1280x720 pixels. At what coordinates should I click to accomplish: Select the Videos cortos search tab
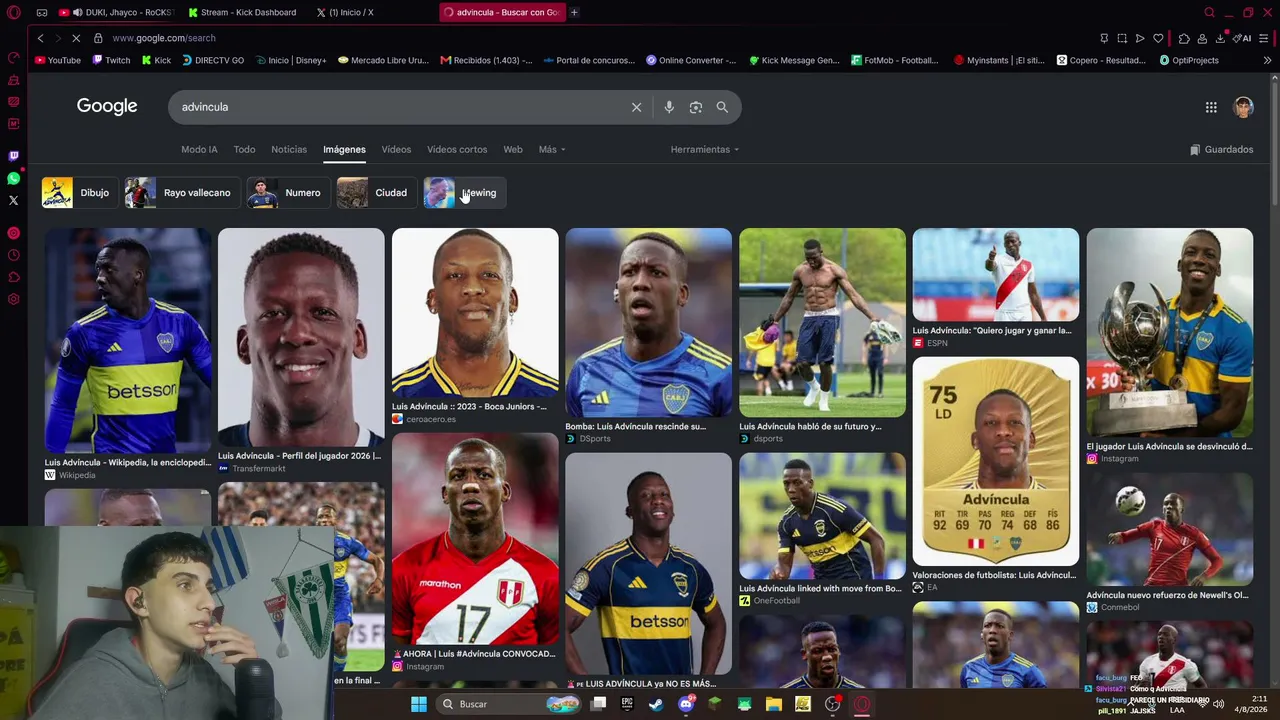(457, 149)
